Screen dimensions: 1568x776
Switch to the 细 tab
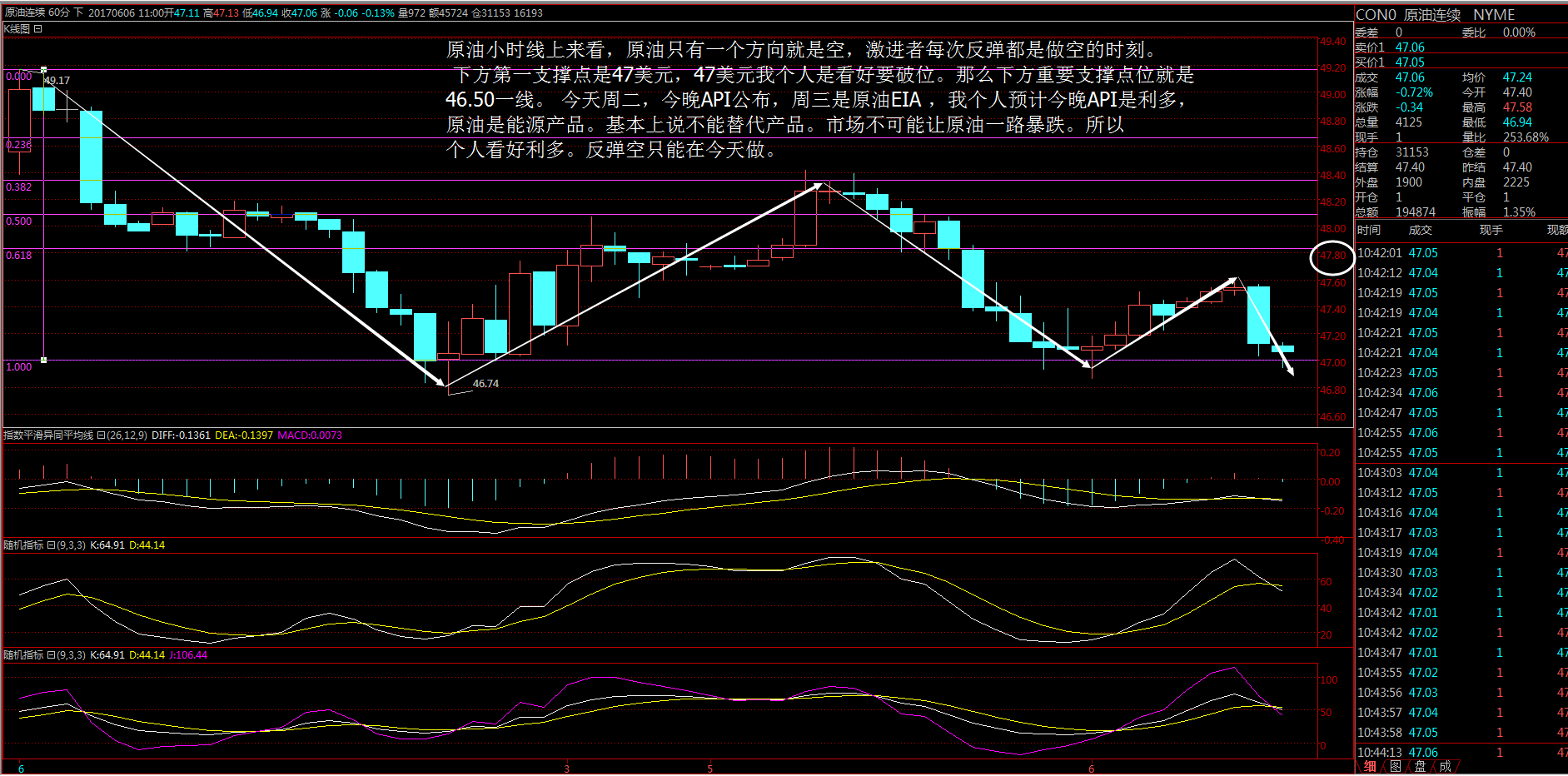[1370, 767]
